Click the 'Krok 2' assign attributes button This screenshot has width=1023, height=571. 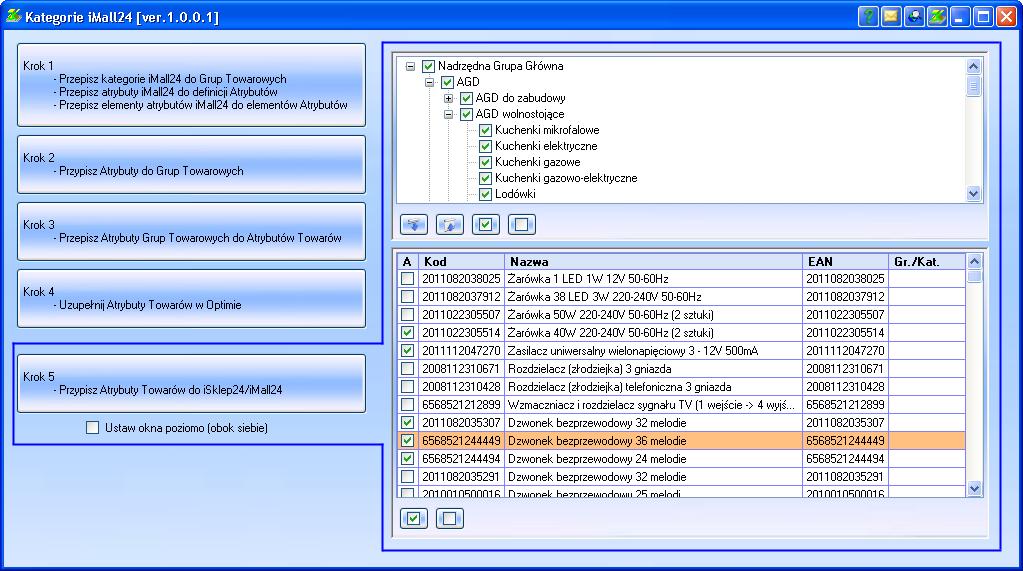pyautogui.click(x=191, y=164)
